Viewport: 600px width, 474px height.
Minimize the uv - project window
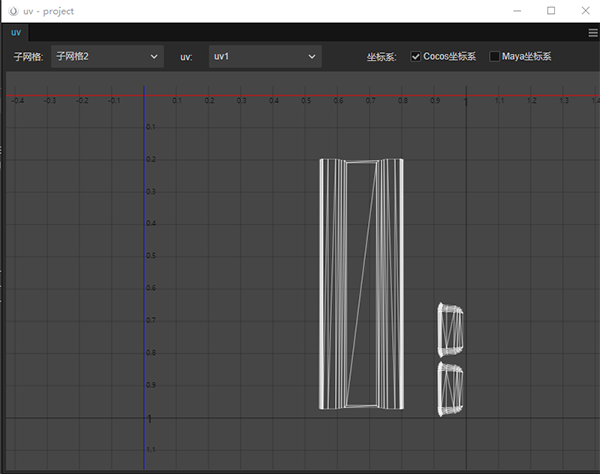[517, 11]
